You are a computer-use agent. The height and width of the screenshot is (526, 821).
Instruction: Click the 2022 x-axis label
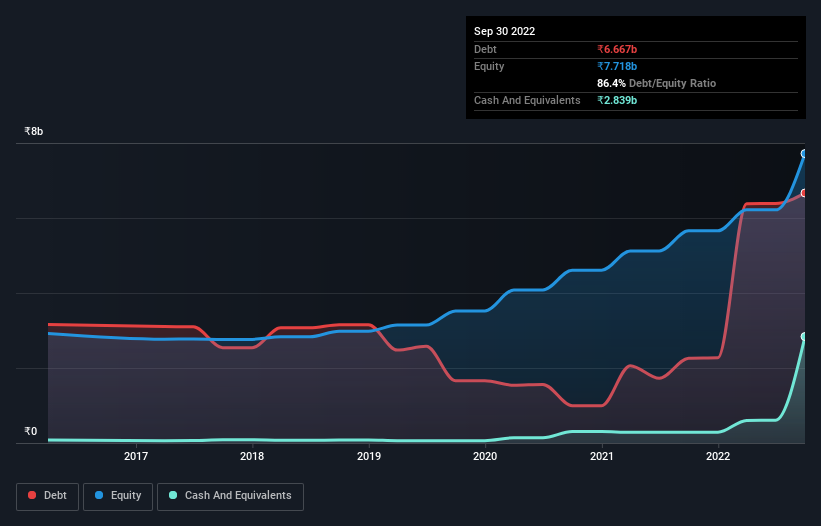[x=718, y=456]
